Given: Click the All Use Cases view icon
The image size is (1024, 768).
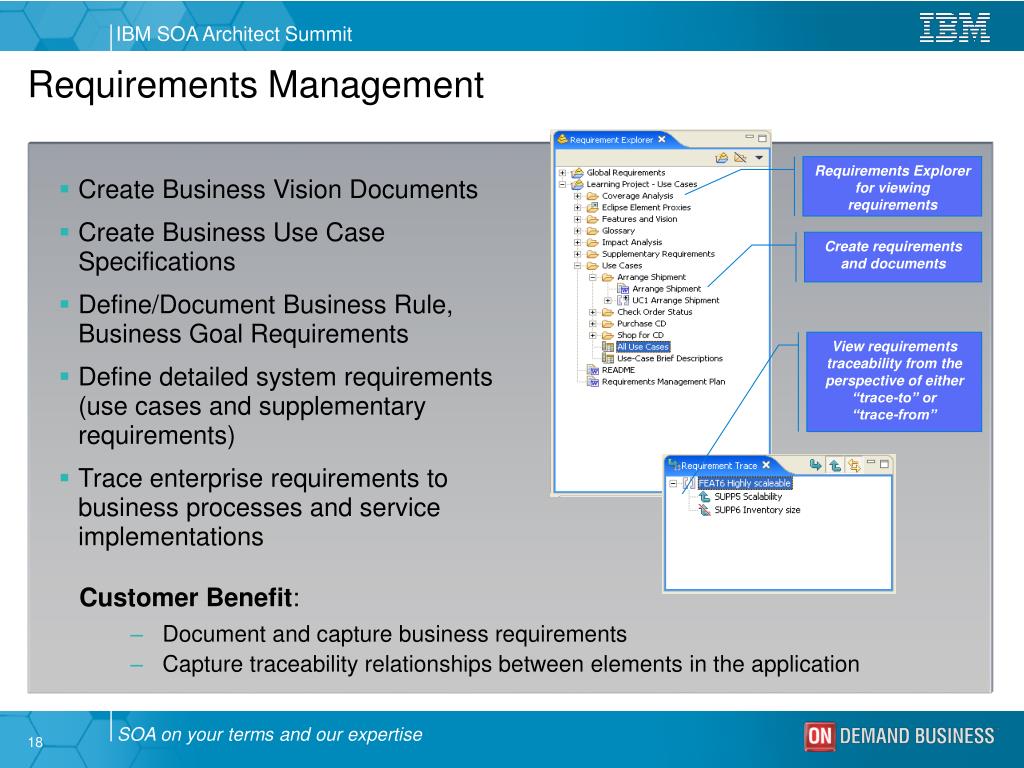Looking at the screenshot, I should [608, 347].
